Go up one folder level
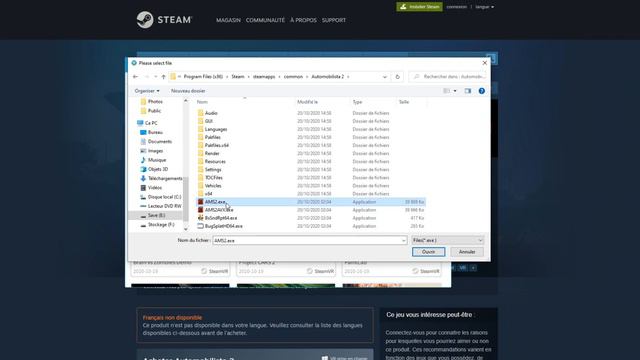This screenshot has width=640, height=360. click(x=163, y=77)
